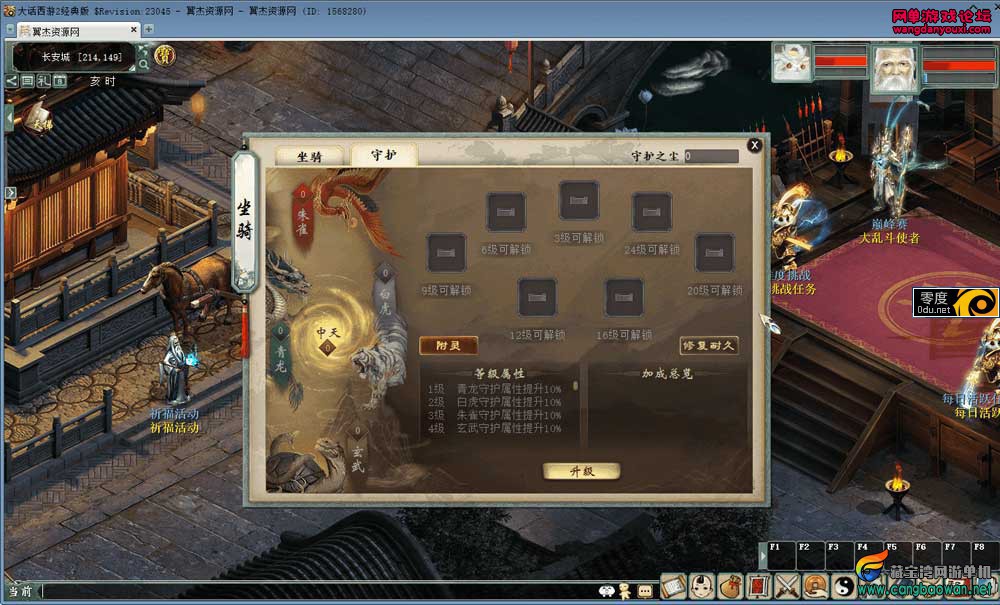This screenshot has width=1000, height=605.
Task: Open the 礼 gift icon
Action: [x=43, y=81]
